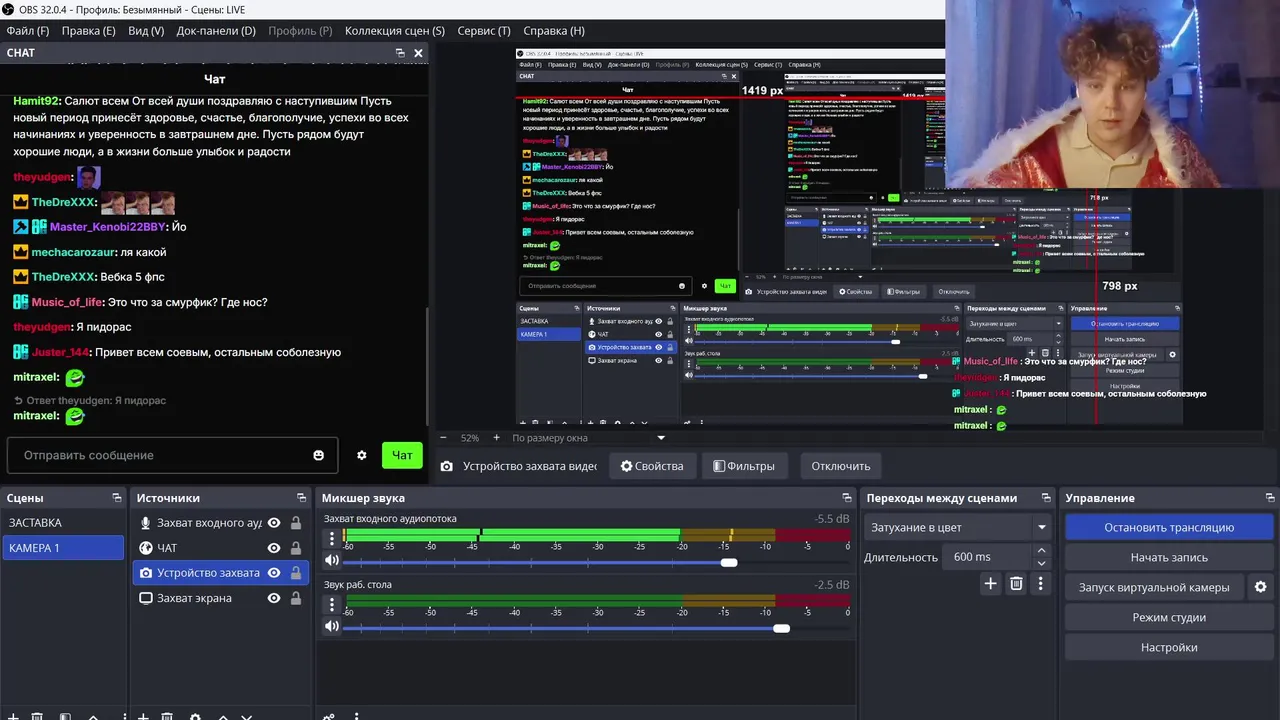Click the 600 ms duration field
This screenshot has height=720, width=1280.
click(986, 557)
